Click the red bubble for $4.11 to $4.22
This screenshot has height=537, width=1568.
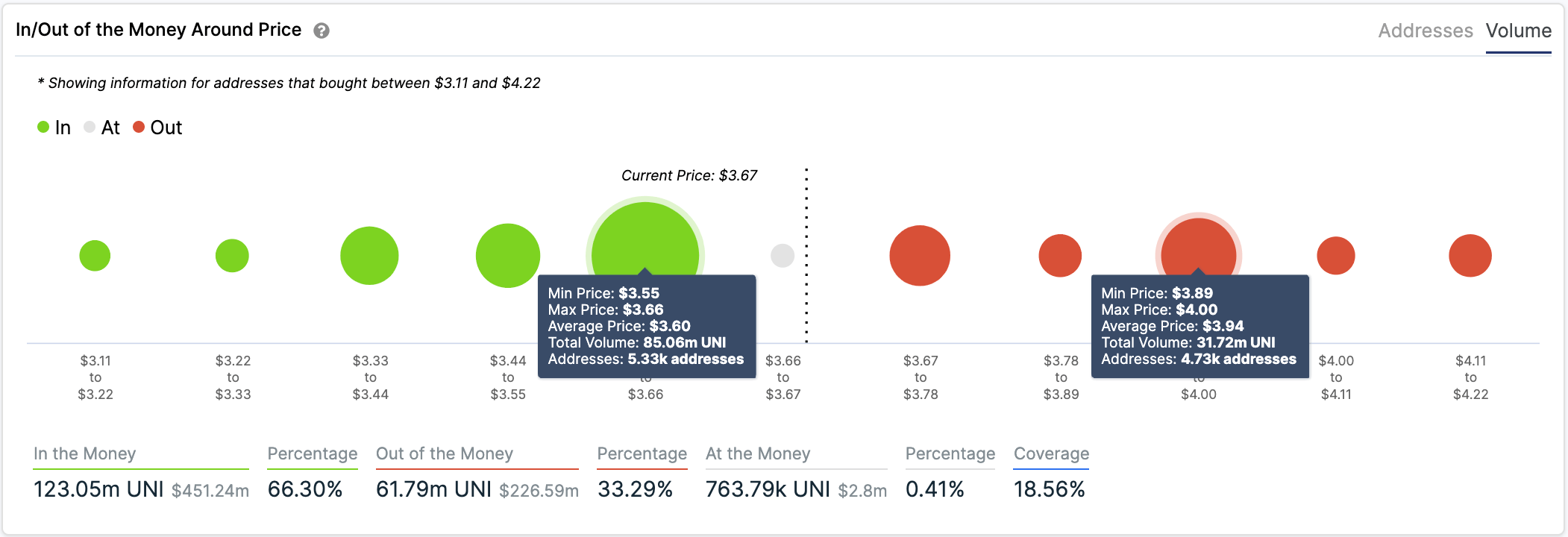coord(1470,256)
